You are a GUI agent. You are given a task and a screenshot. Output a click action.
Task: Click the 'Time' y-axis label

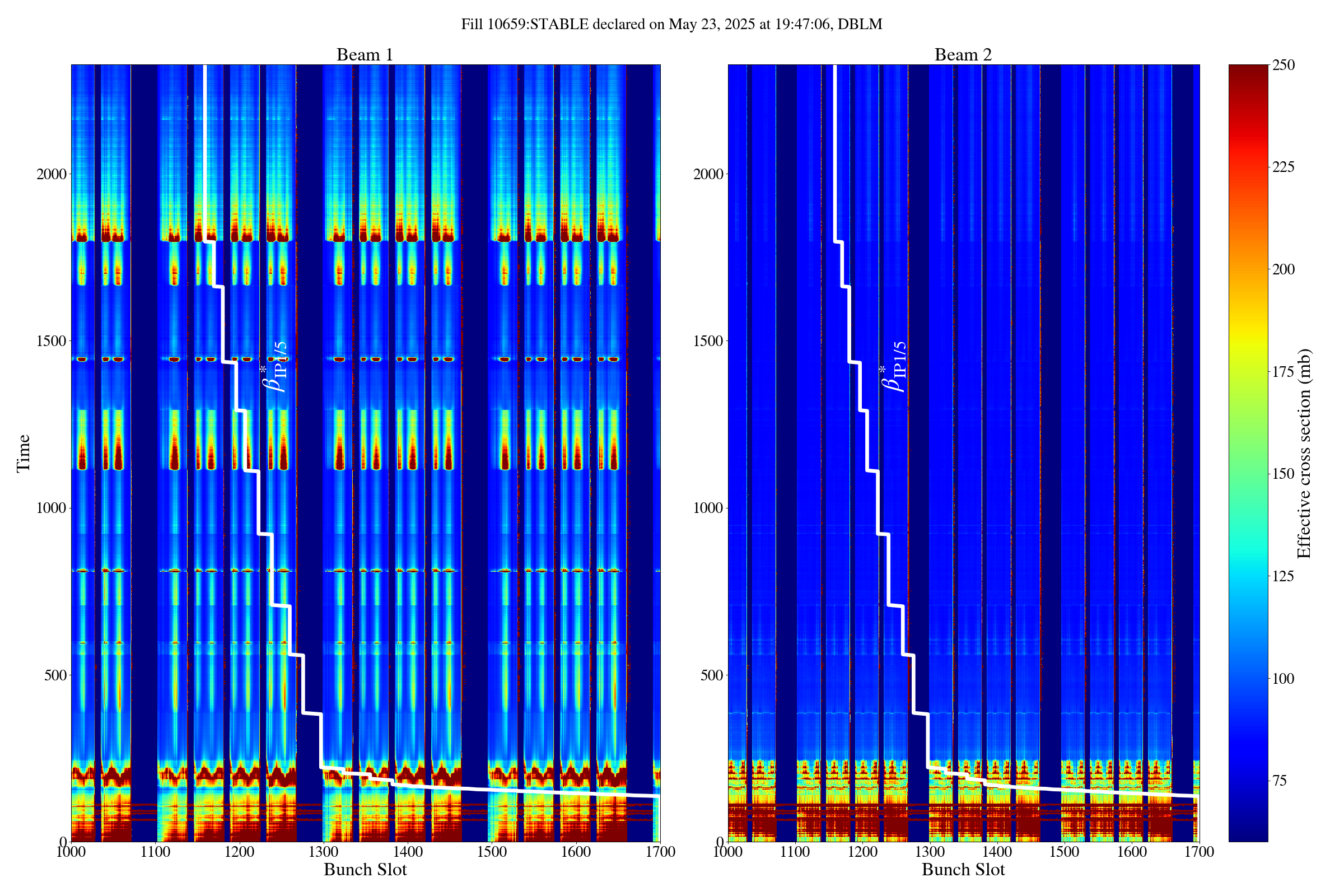[x=24, y=453]
